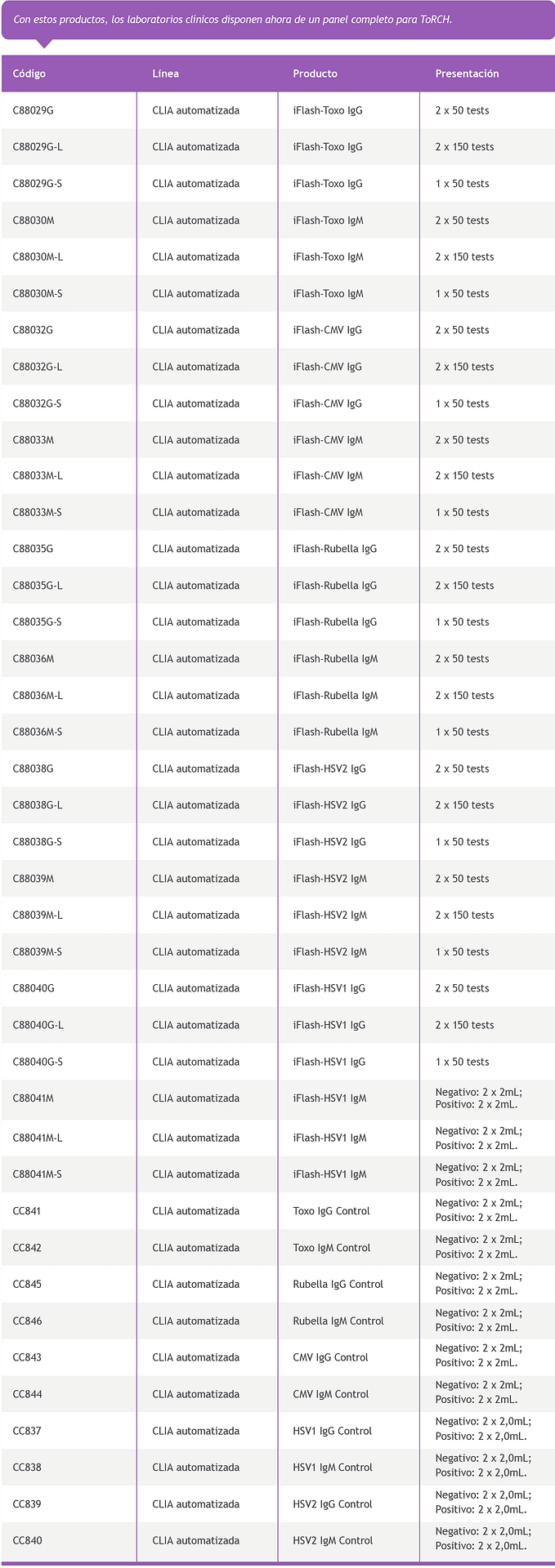Click the C88036M-S code cell
The width and height of the screenshot is (555, 1568).
point(38,732)
